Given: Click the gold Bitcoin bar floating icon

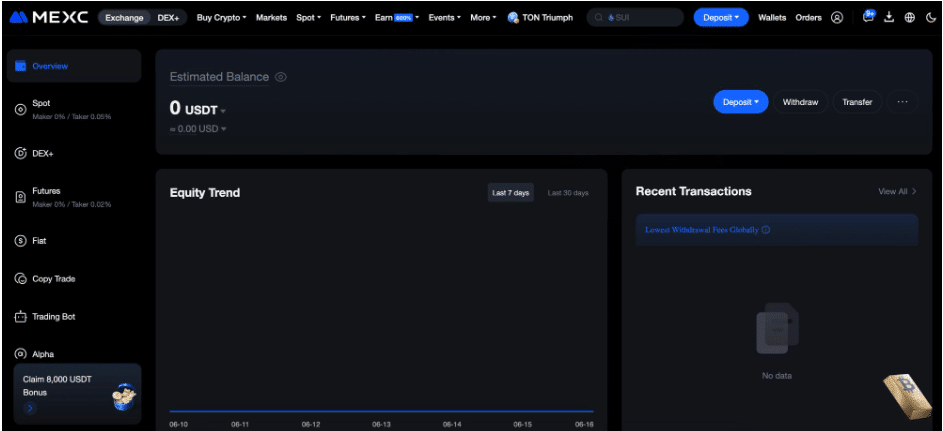Looking at the screenshot, I should point(908,395).
